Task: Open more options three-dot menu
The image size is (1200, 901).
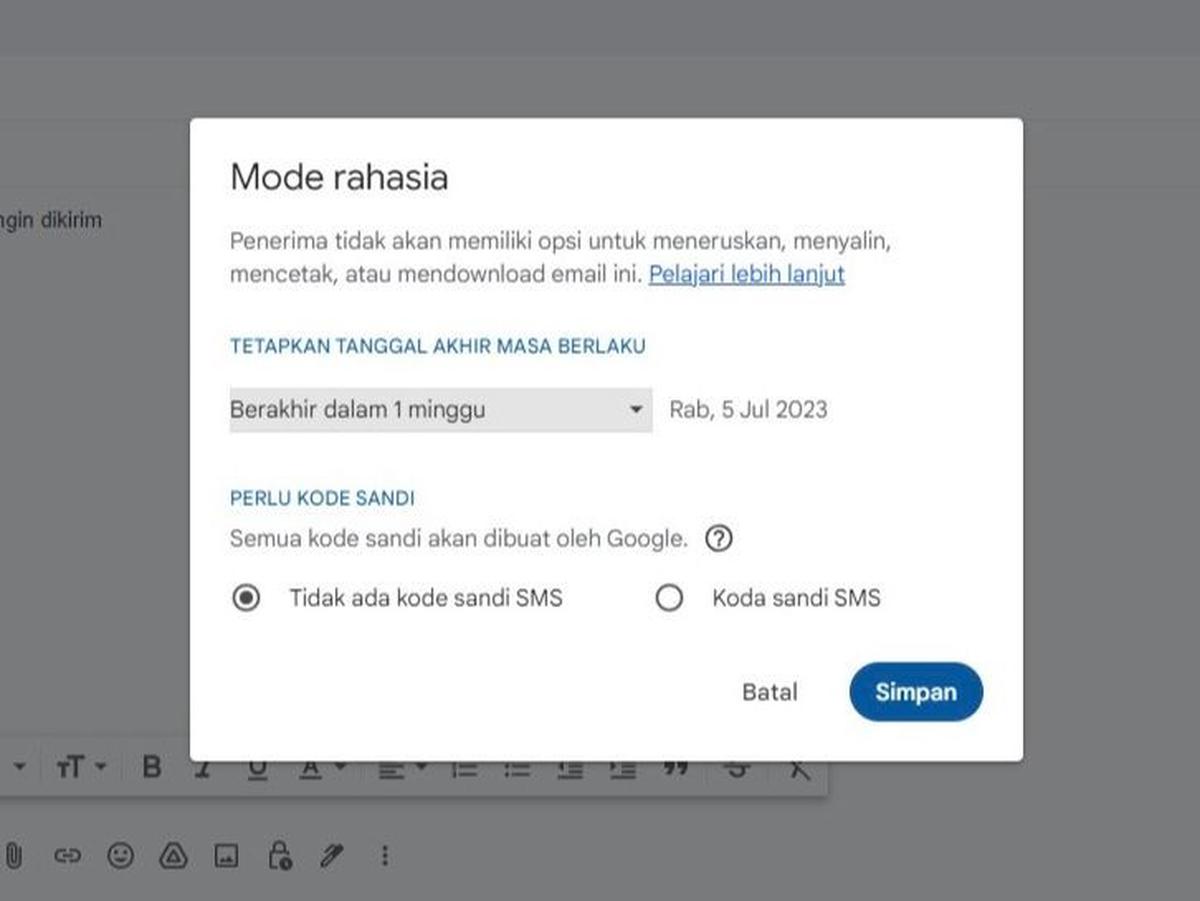Action: point(385,856)
